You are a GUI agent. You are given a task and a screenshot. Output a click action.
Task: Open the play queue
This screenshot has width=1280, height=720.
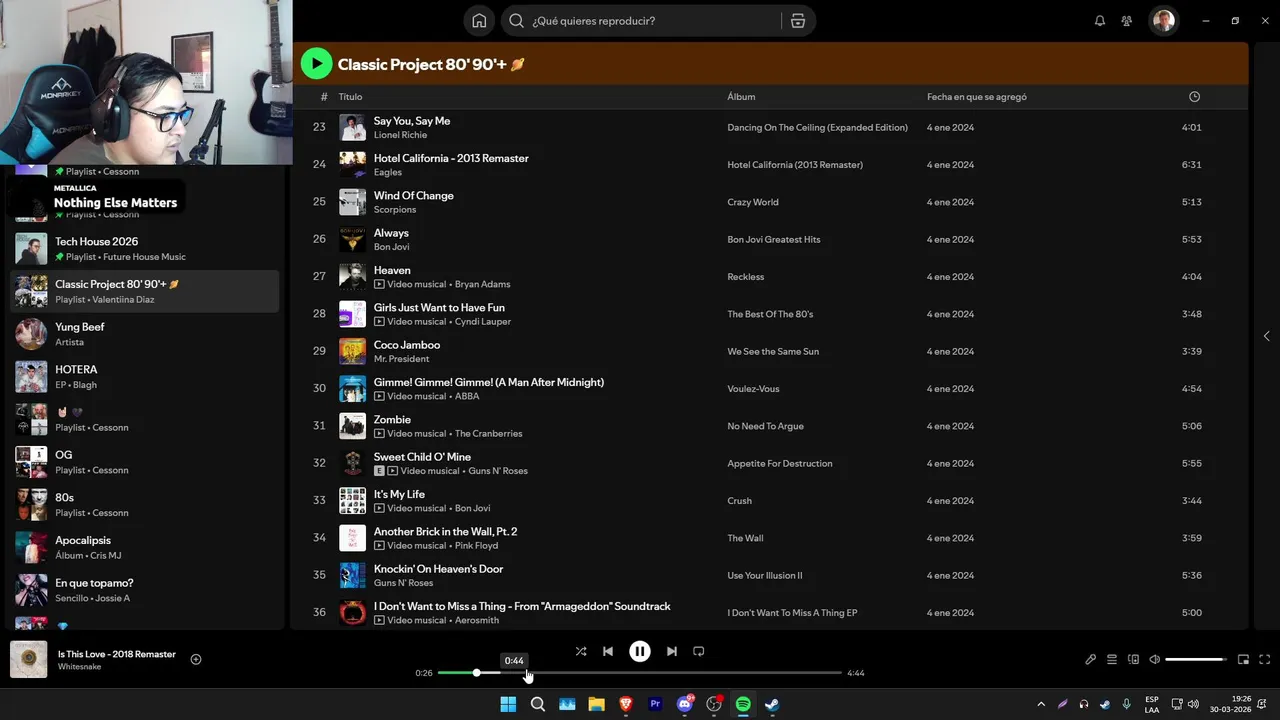pos(1112,659)
